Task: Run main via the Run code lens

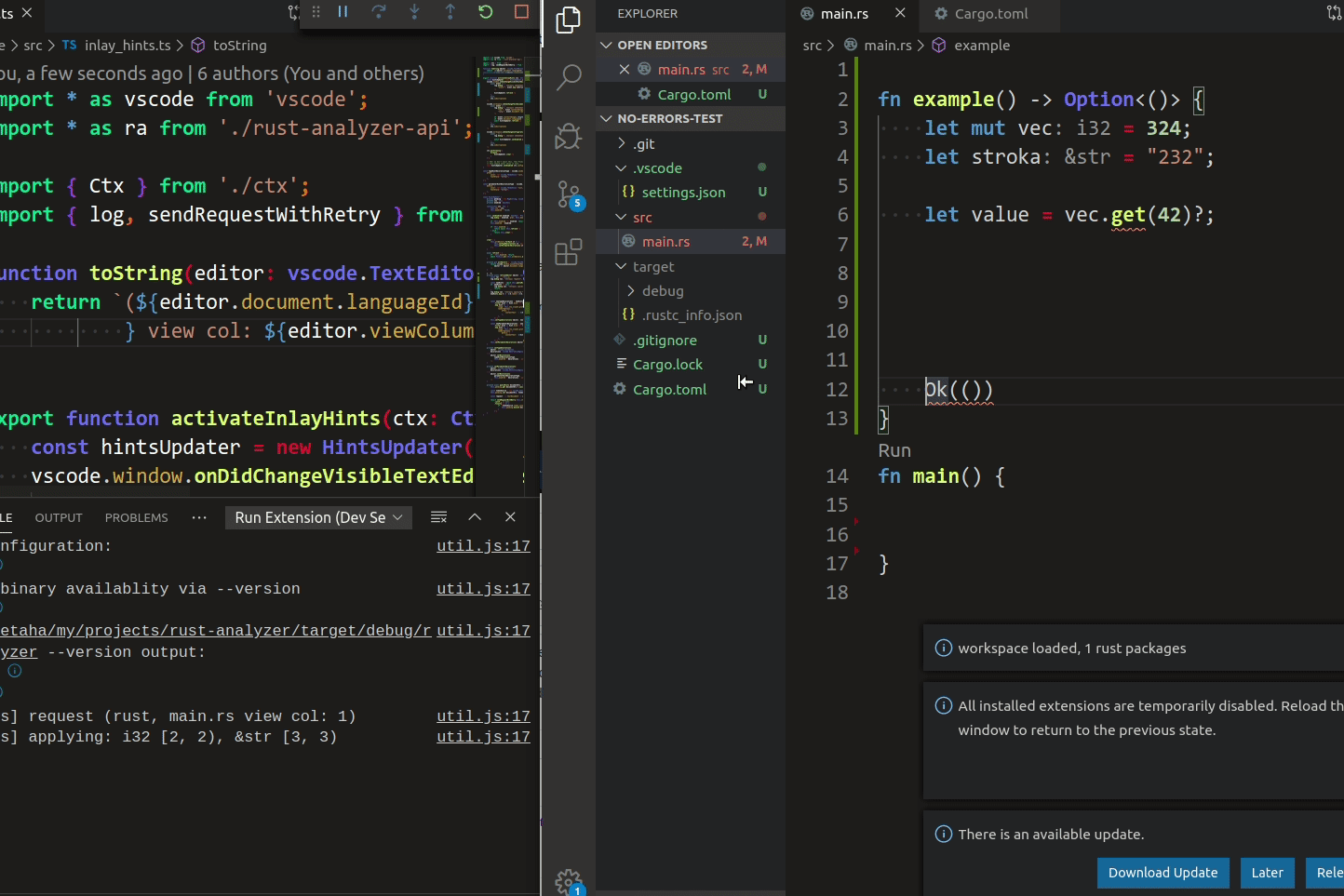Action: coord(894,450)
